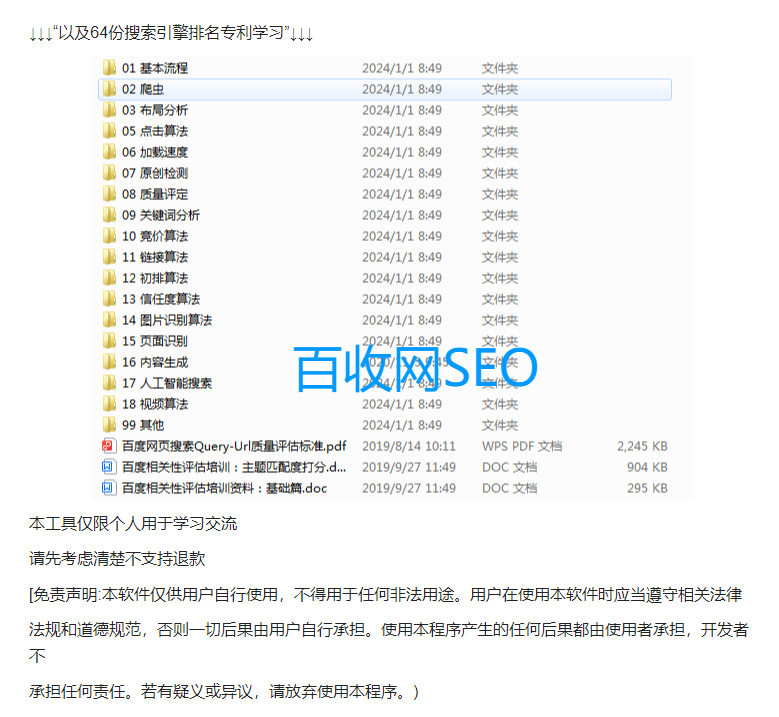Select the folder name '16 内容生成'
The height and width of the screenshot is (717, 779).
click(x=155, y=362)
